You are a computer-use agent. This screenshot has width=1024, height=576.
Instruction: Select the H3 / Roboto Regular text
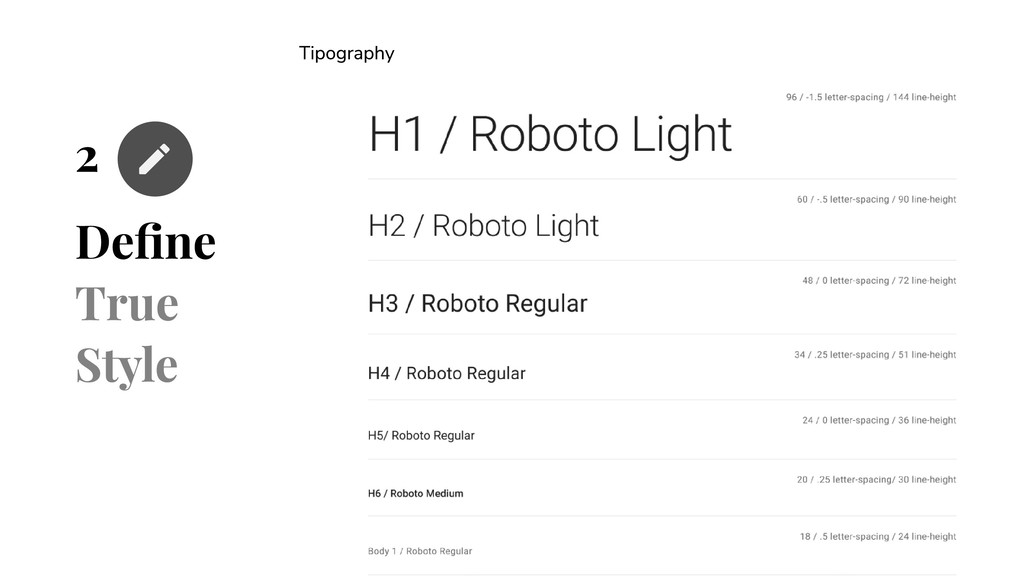coord(477,304)
